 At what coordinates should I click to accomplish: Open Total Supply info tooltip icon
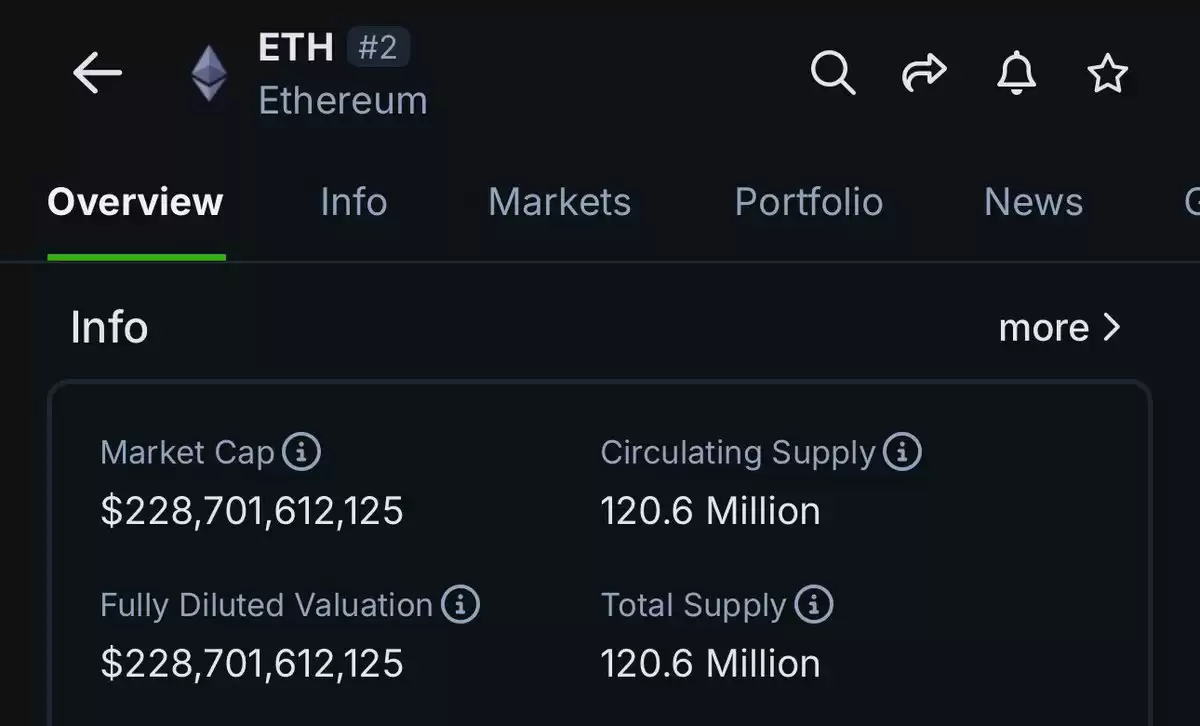pyautogui.click(x=813, y=604)
